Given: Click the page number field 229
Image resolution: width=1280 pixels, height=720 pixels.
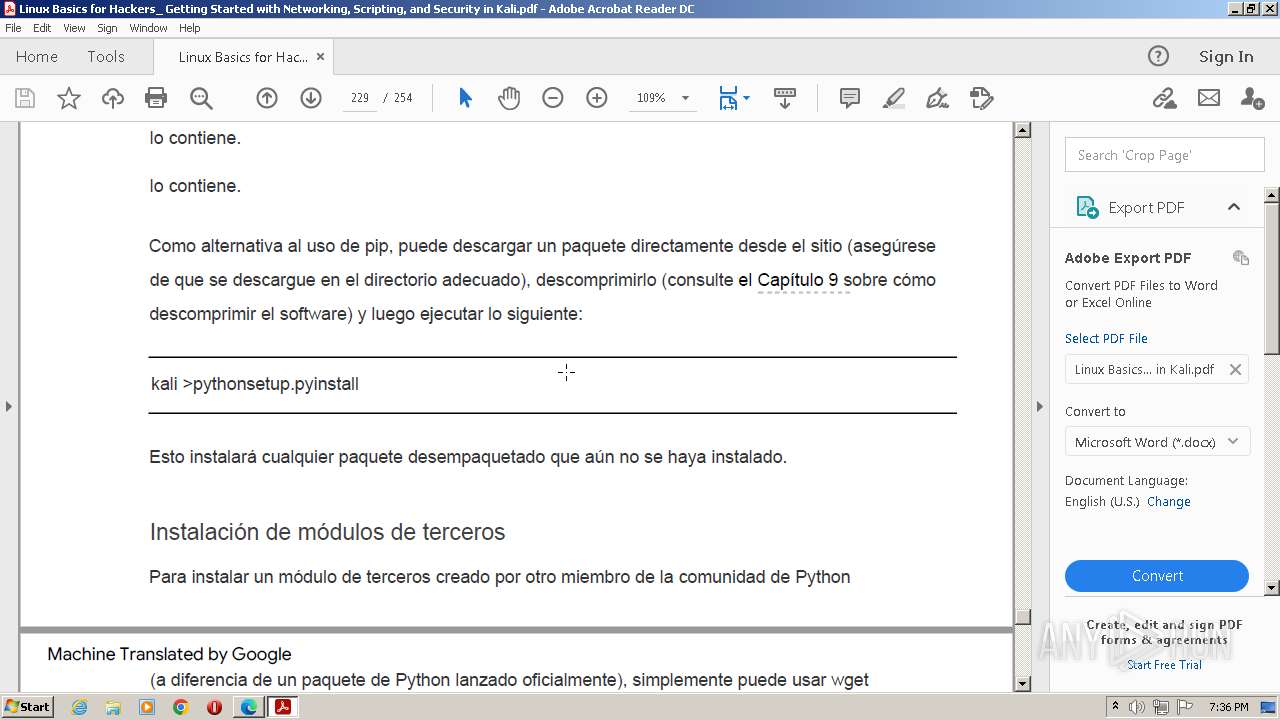Looking at the screenshot, I should coord(360,98).
